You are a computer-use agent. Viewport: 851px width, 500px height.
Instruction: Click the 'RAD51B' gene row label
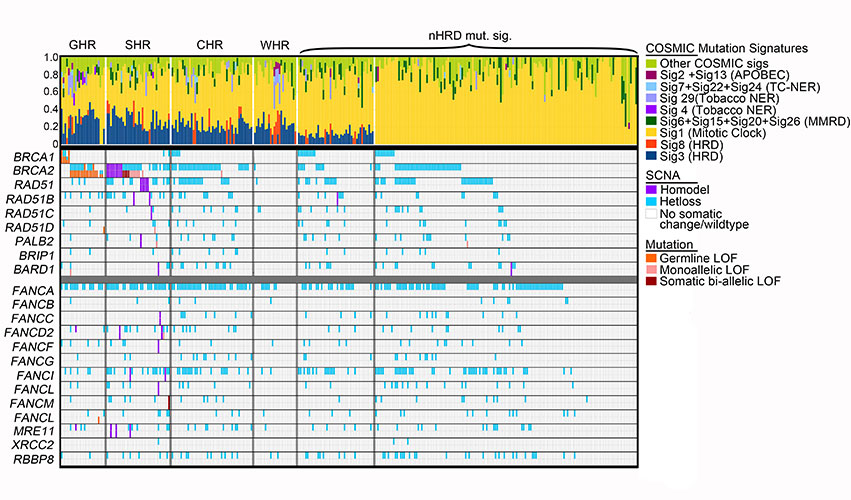tap(30, 199)
